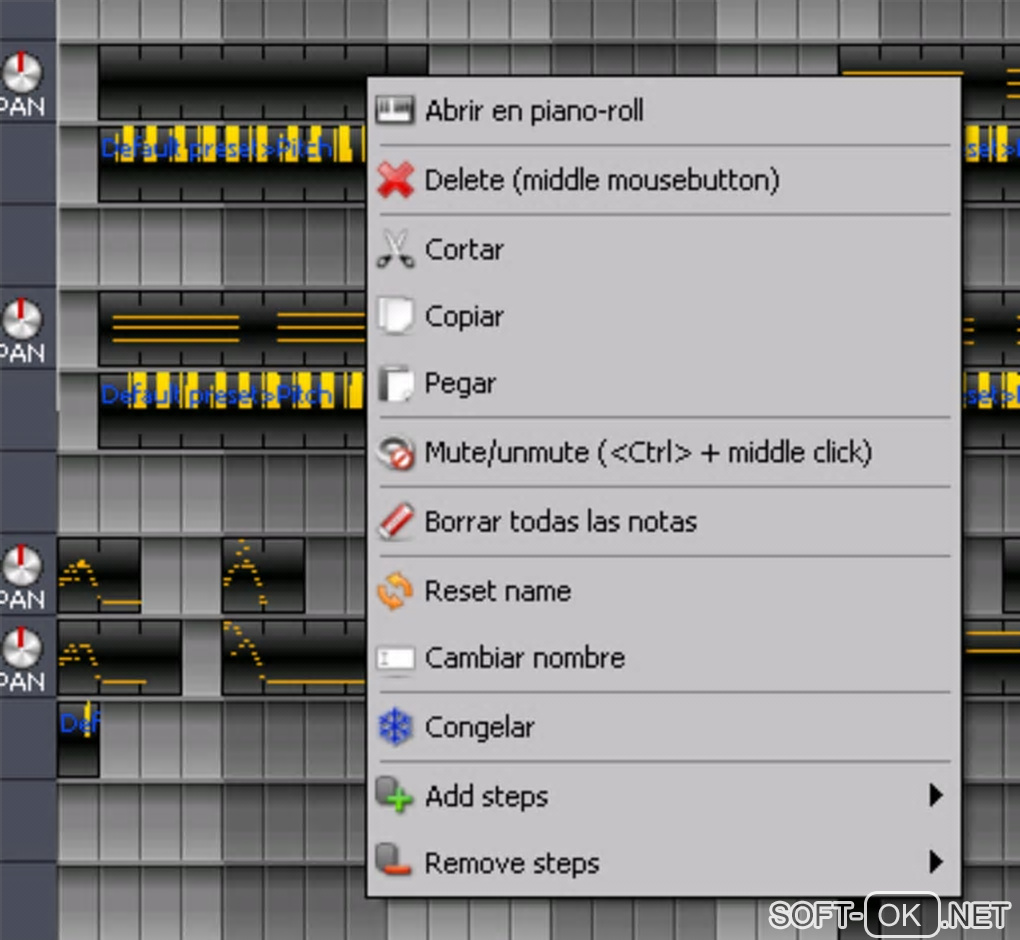The image size is (1020, 940).
Task: Click the red eraser icon
Action: coord(395,521)
